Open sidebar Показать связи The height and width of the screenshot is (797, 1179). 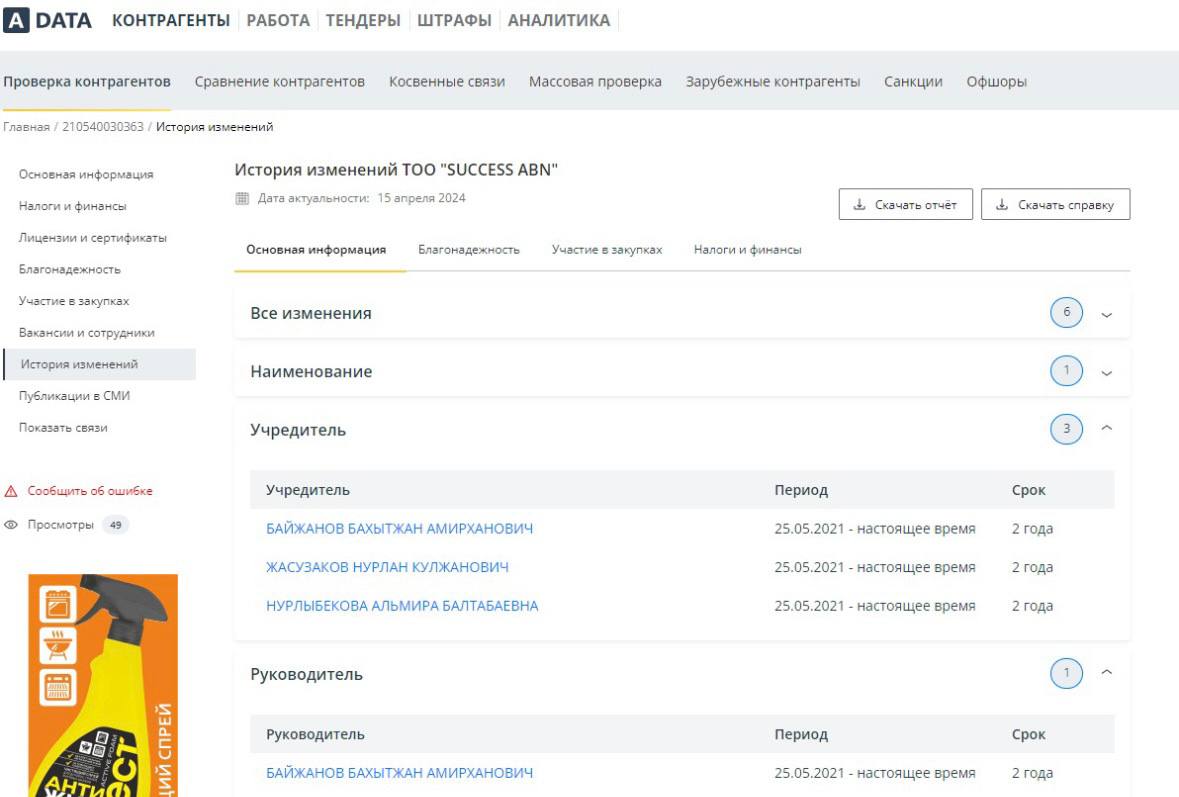(x=63, y=427)
